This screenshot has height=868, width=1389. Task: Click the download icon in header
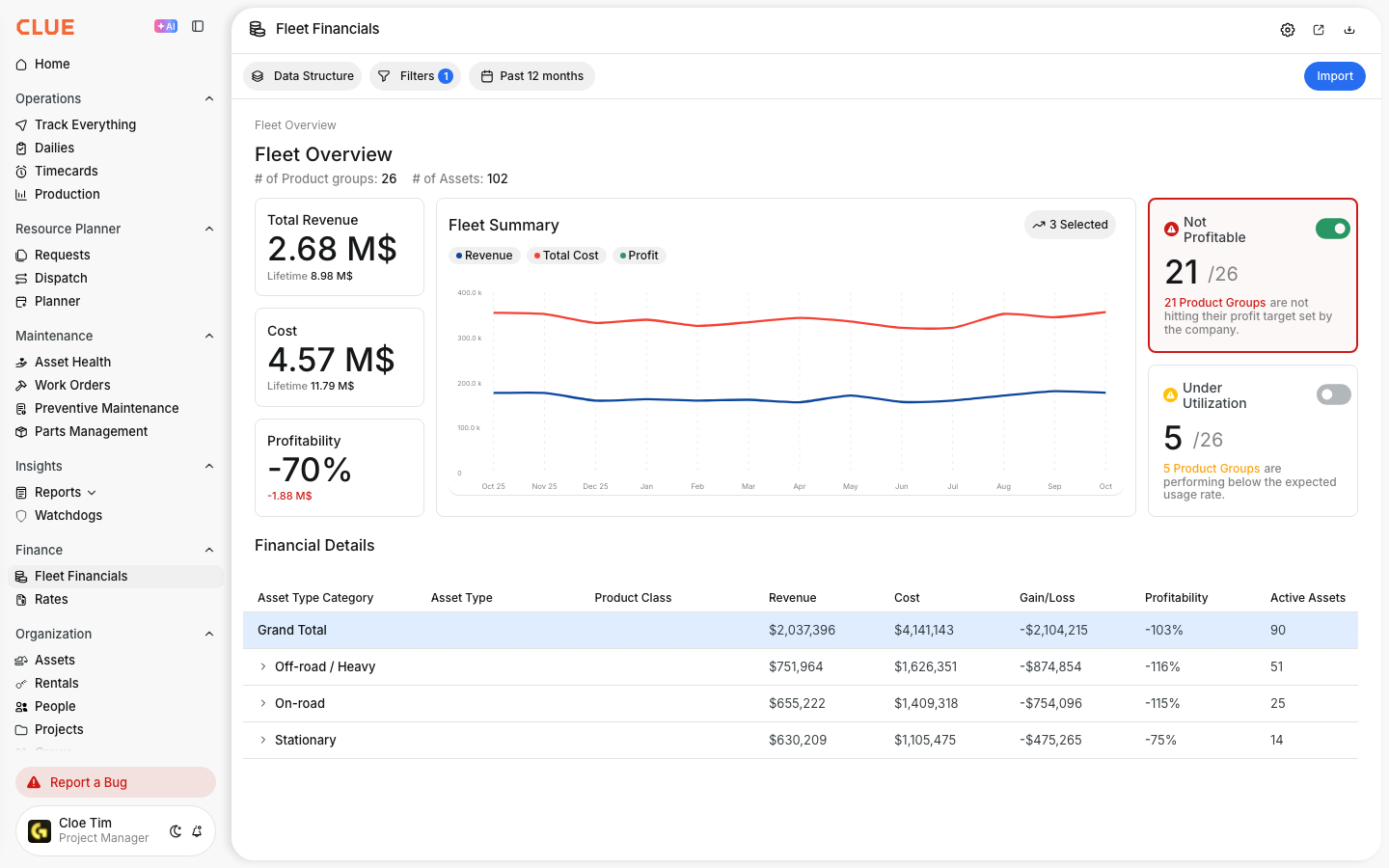click(1349, 30)
